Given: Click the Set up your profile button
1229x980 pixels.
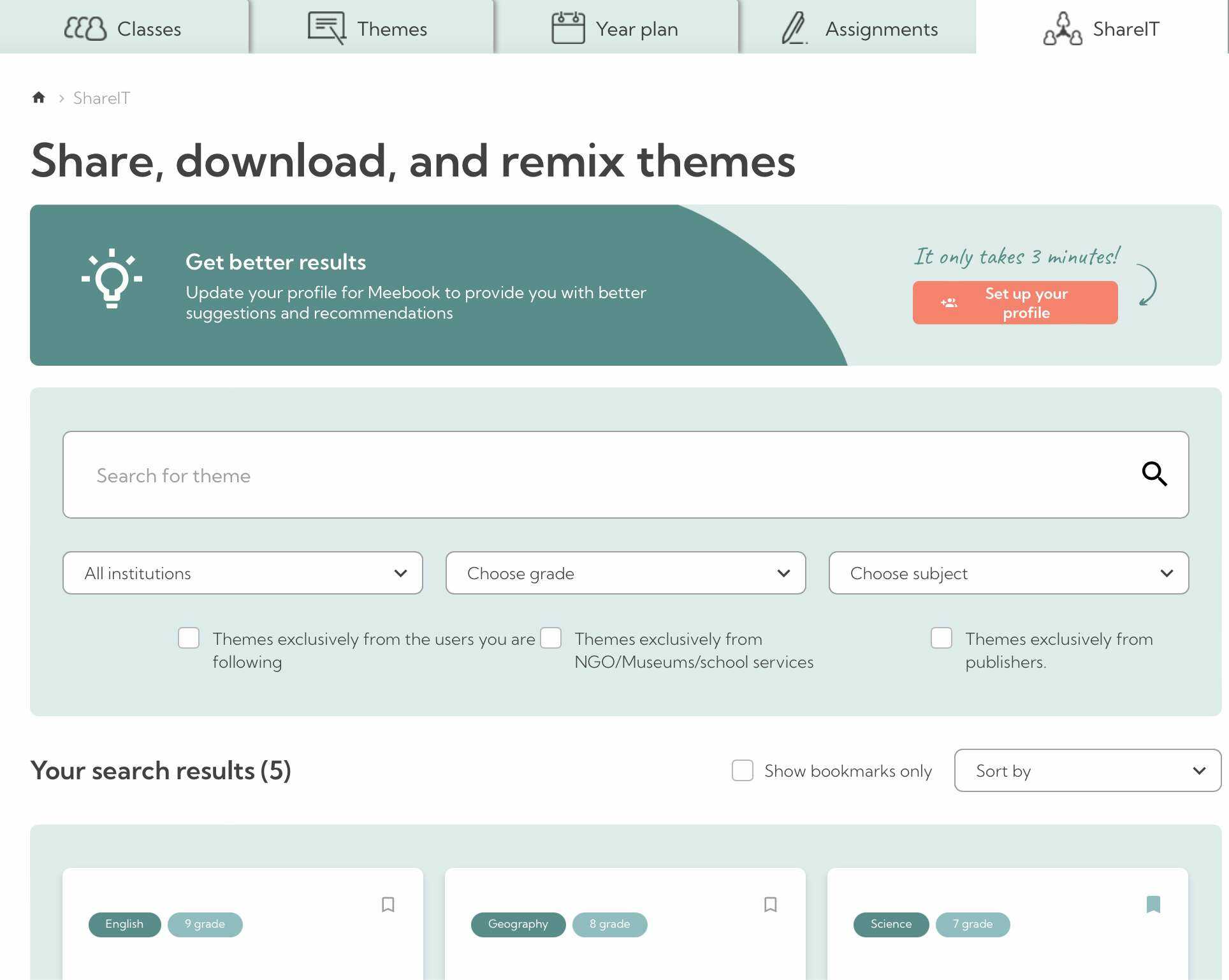Looking at the screenshot, I should coord(1015,303).
